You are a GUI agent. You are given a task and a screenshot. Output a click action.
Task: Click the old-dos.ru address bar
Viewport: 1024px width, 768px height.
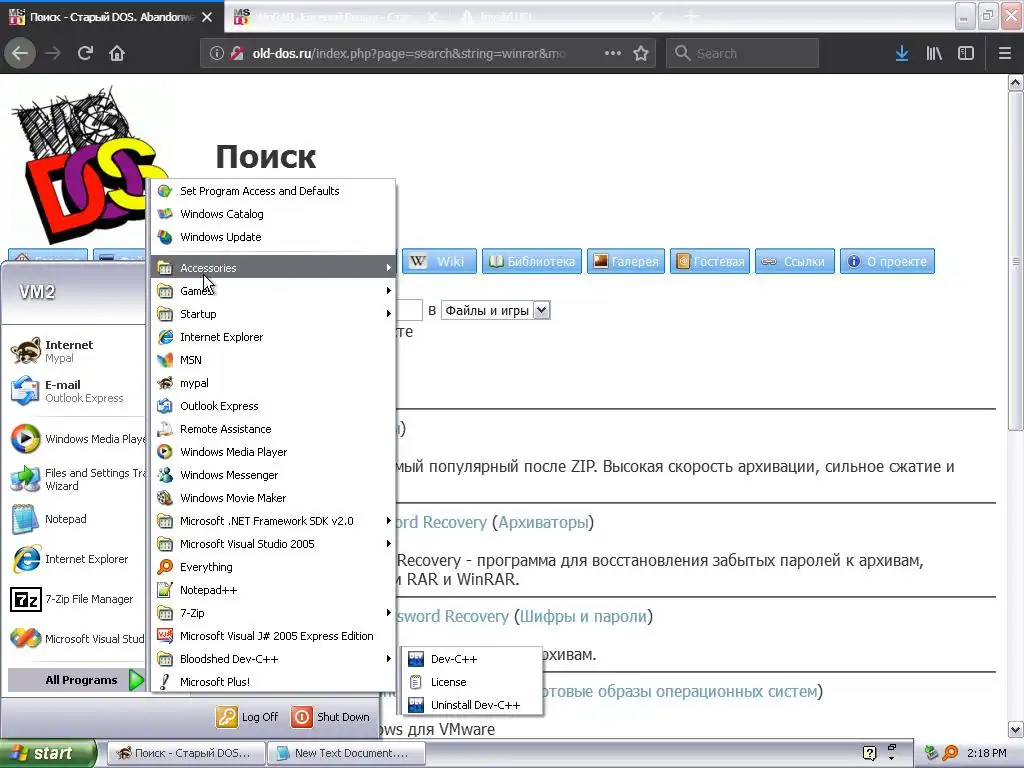pos(408,53)
